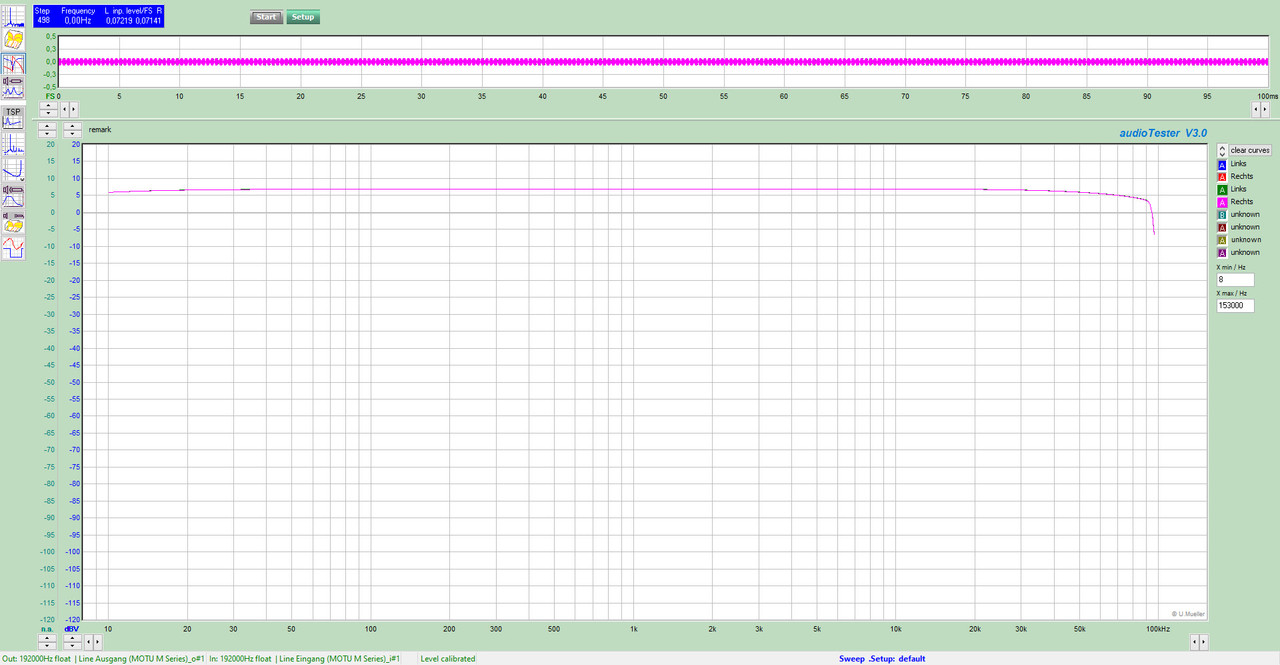The height and width of the screenshot is (665, 1280).
Task: Adjust dBV axis stepper at bottom
Action: coord(73,641)
